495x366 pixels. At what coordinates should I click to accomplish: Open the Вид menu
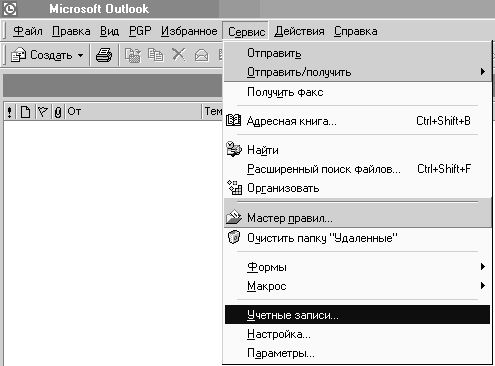[x=109, y=31]
